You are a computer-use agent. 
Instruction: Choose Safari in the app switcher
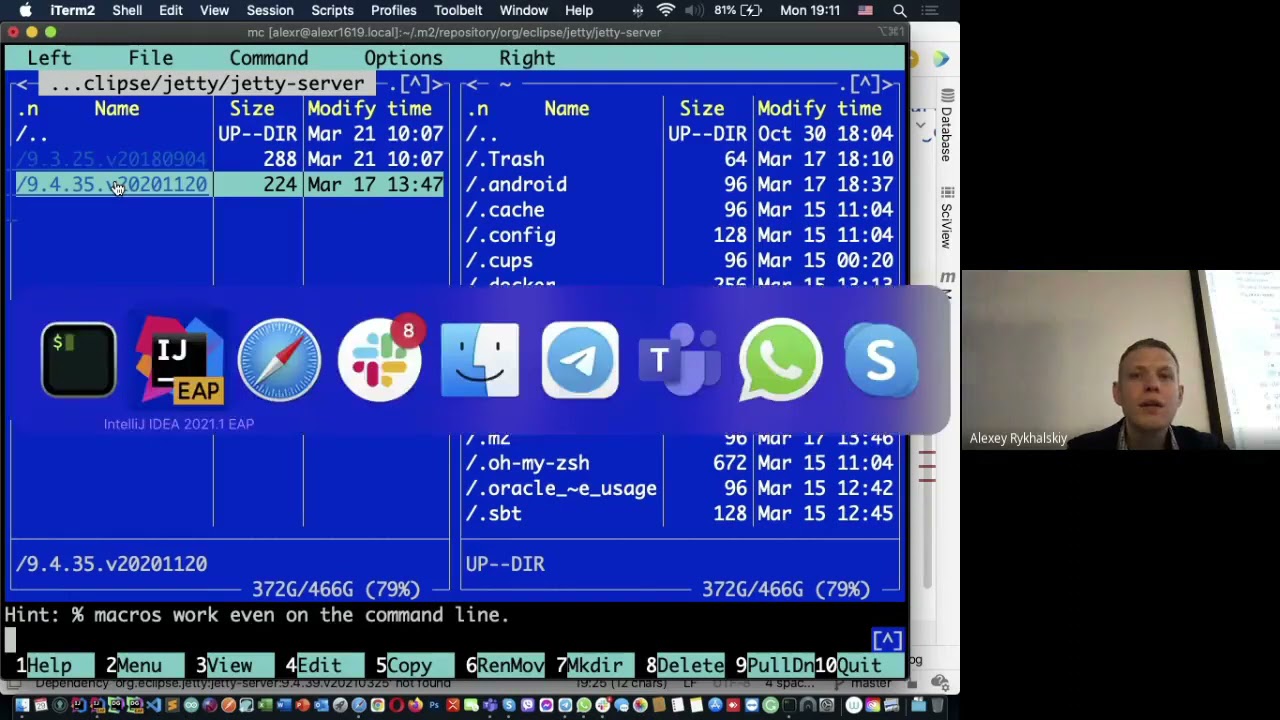coord(279,360)
